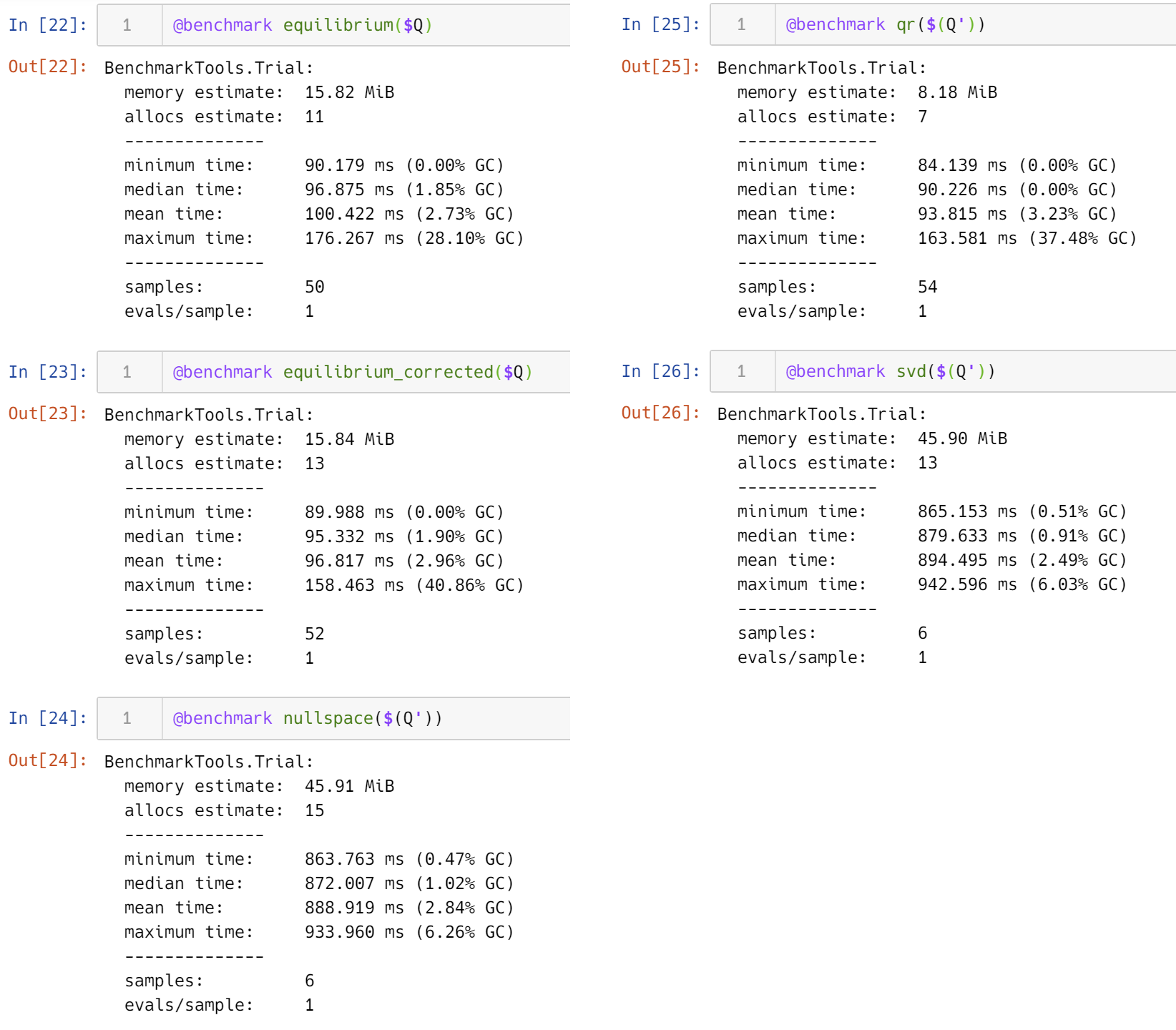
Task: Click the 90.226 ms median time
Action: (963, 190)
